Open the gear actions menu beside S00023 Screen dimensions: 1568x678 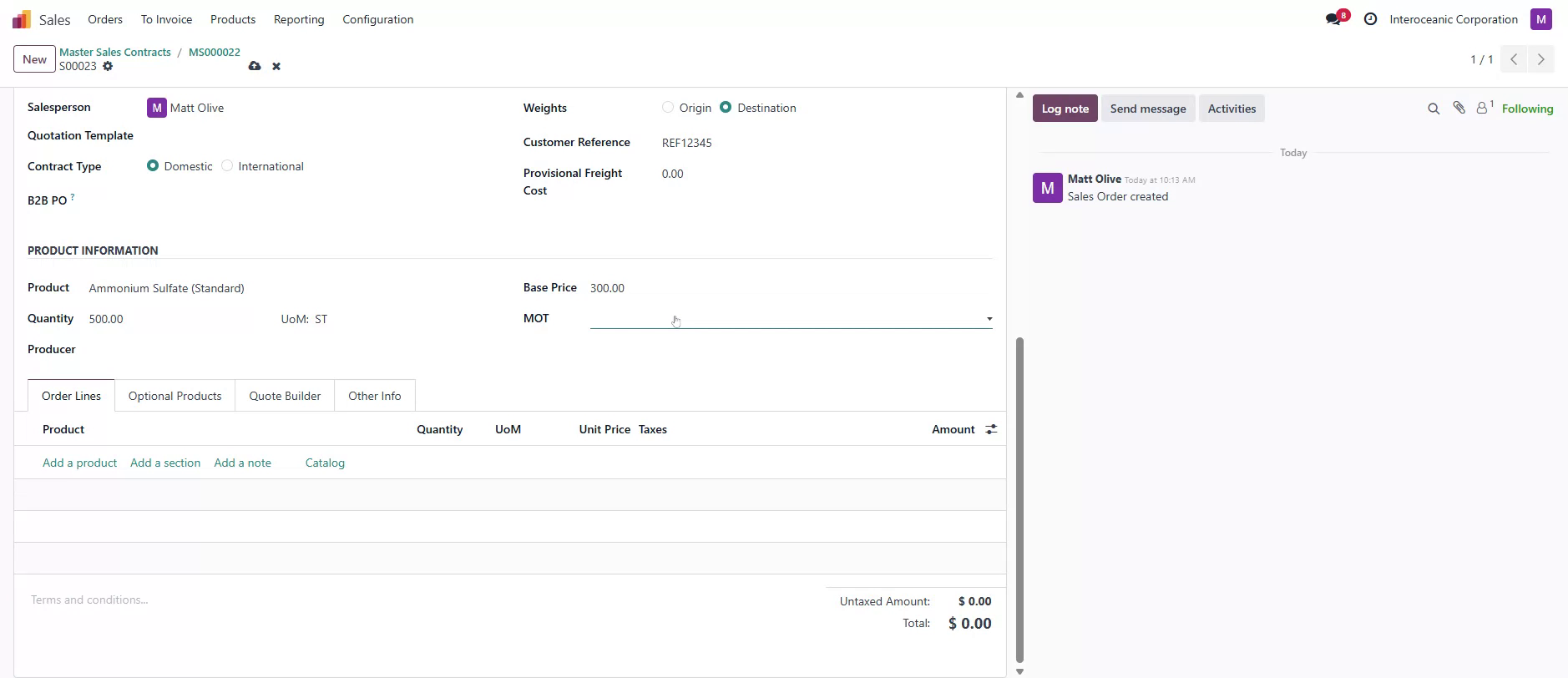108,67
